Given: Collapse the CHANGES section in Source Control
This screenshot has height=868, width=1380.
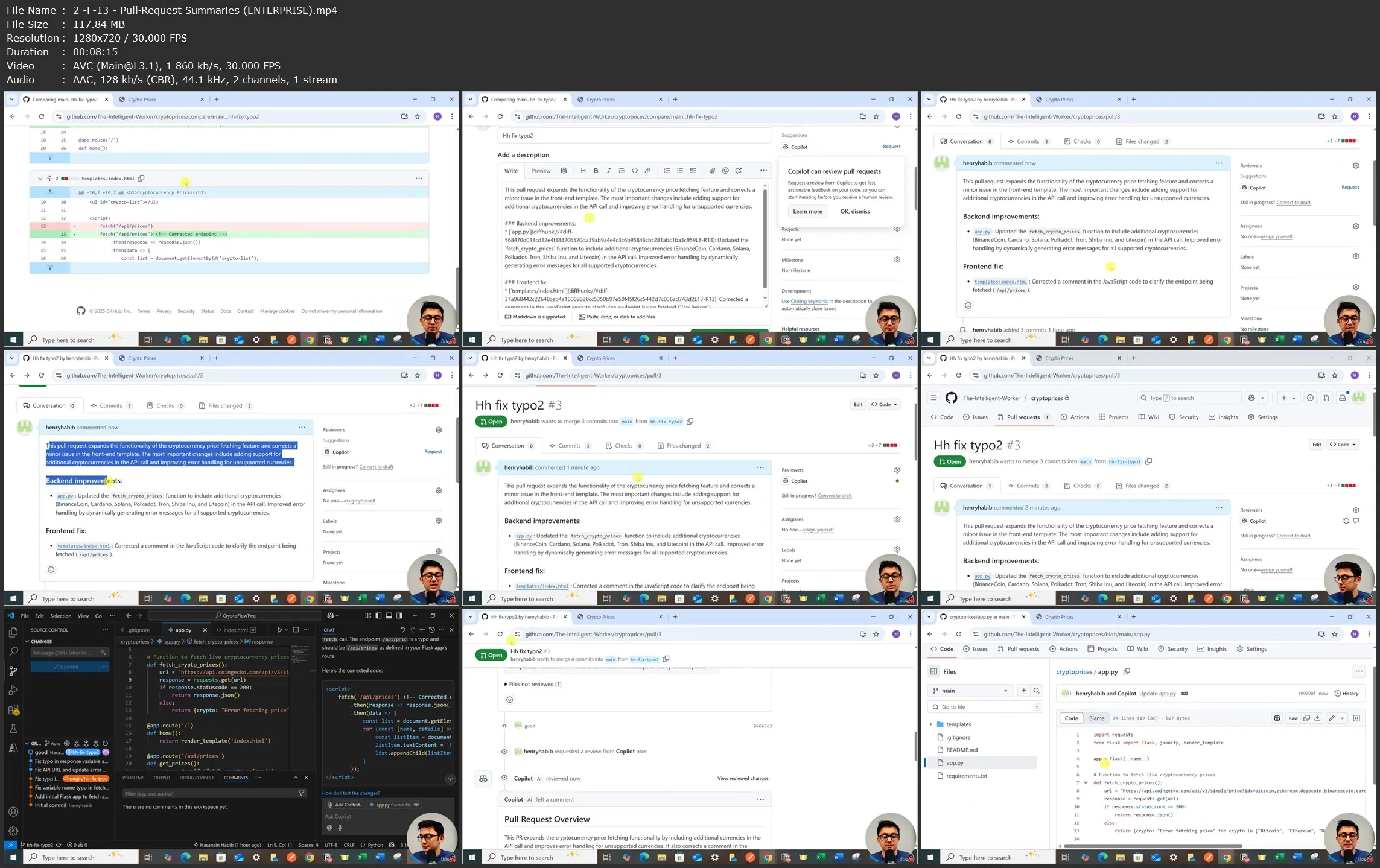Looking at the screenshot, I should [27, 642].
